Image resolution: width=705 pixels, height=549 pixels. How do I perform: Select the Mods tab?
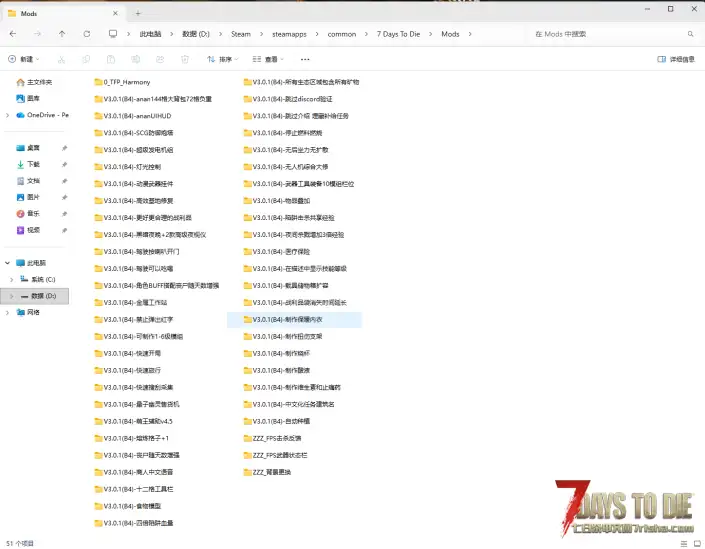point(63,13)
